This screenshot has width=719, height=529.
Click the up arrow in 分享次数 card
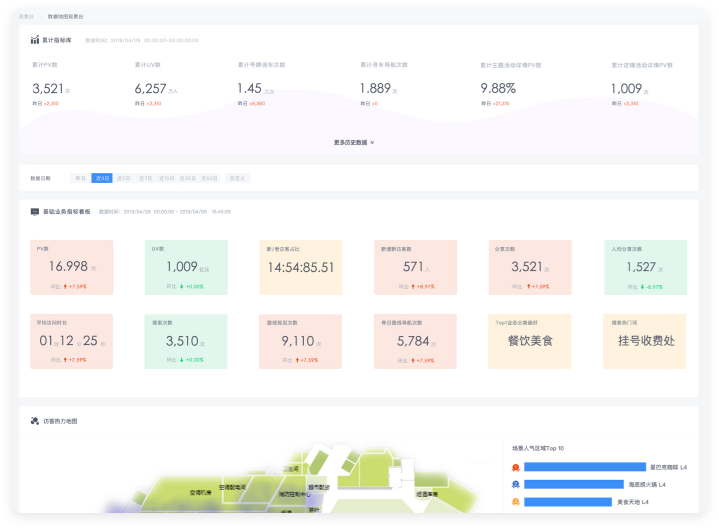[x=528, y=287]
